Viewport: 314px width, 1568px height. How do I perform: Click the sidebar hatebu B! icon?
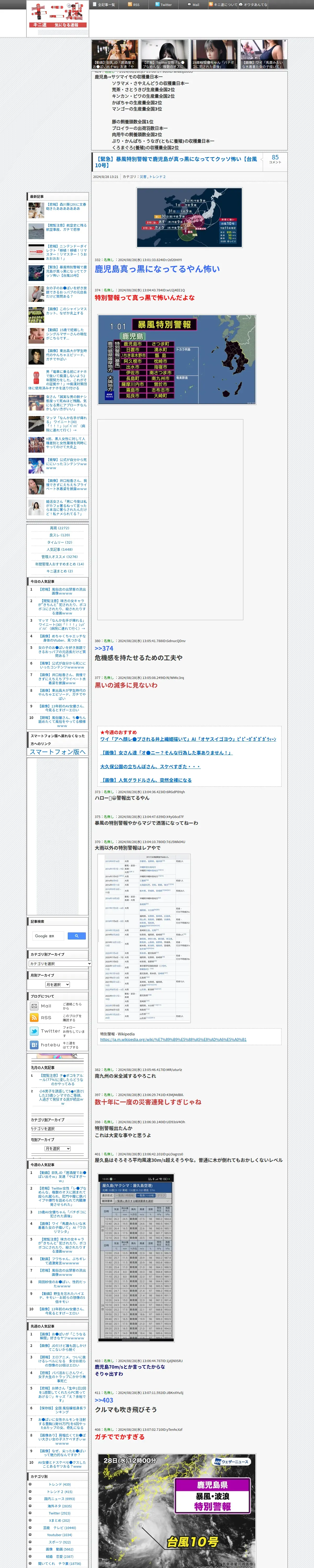(x=34, y=1045)
